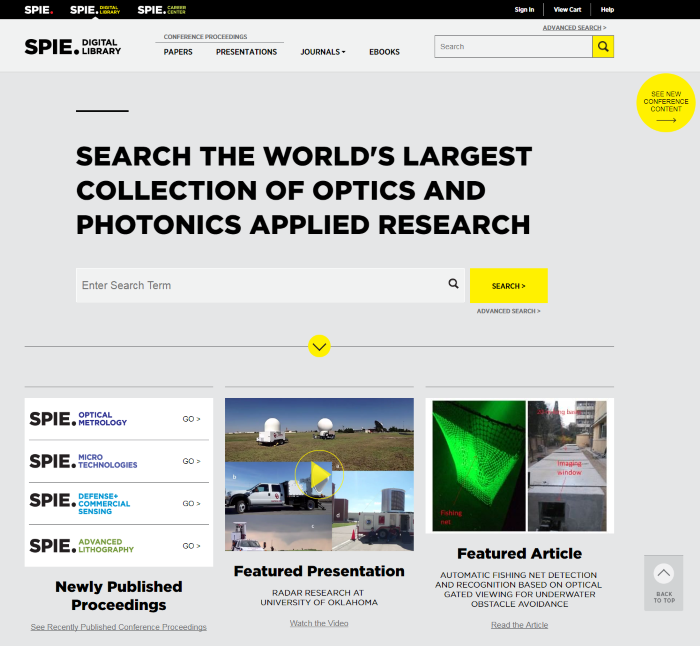Click the magnifier icon inside main search field
The image size is (700, 646).
coord(453,283)
